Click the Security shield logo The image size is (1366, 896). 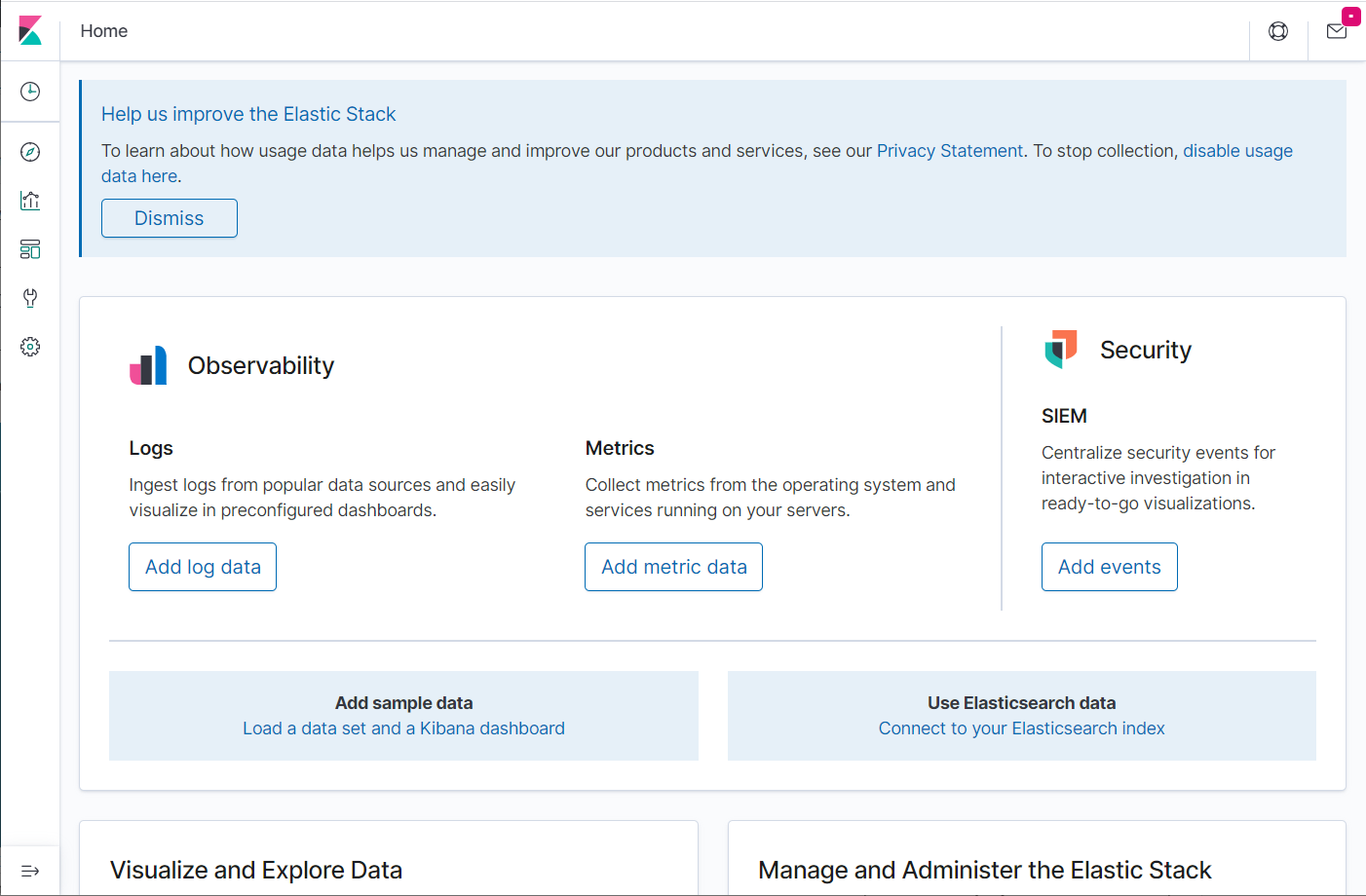[1061, 349]
